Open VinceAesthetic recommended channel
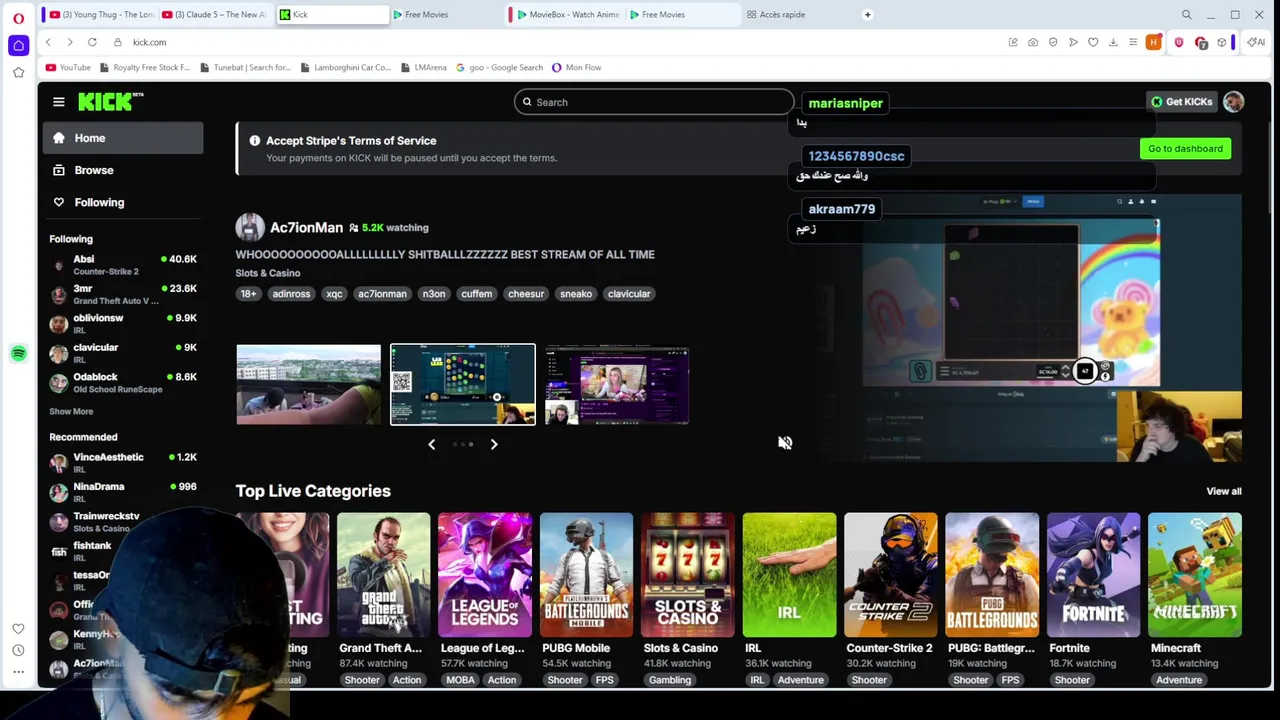Image resolution: width=1280 pixels, height=720 pixels. pos(123,463)
